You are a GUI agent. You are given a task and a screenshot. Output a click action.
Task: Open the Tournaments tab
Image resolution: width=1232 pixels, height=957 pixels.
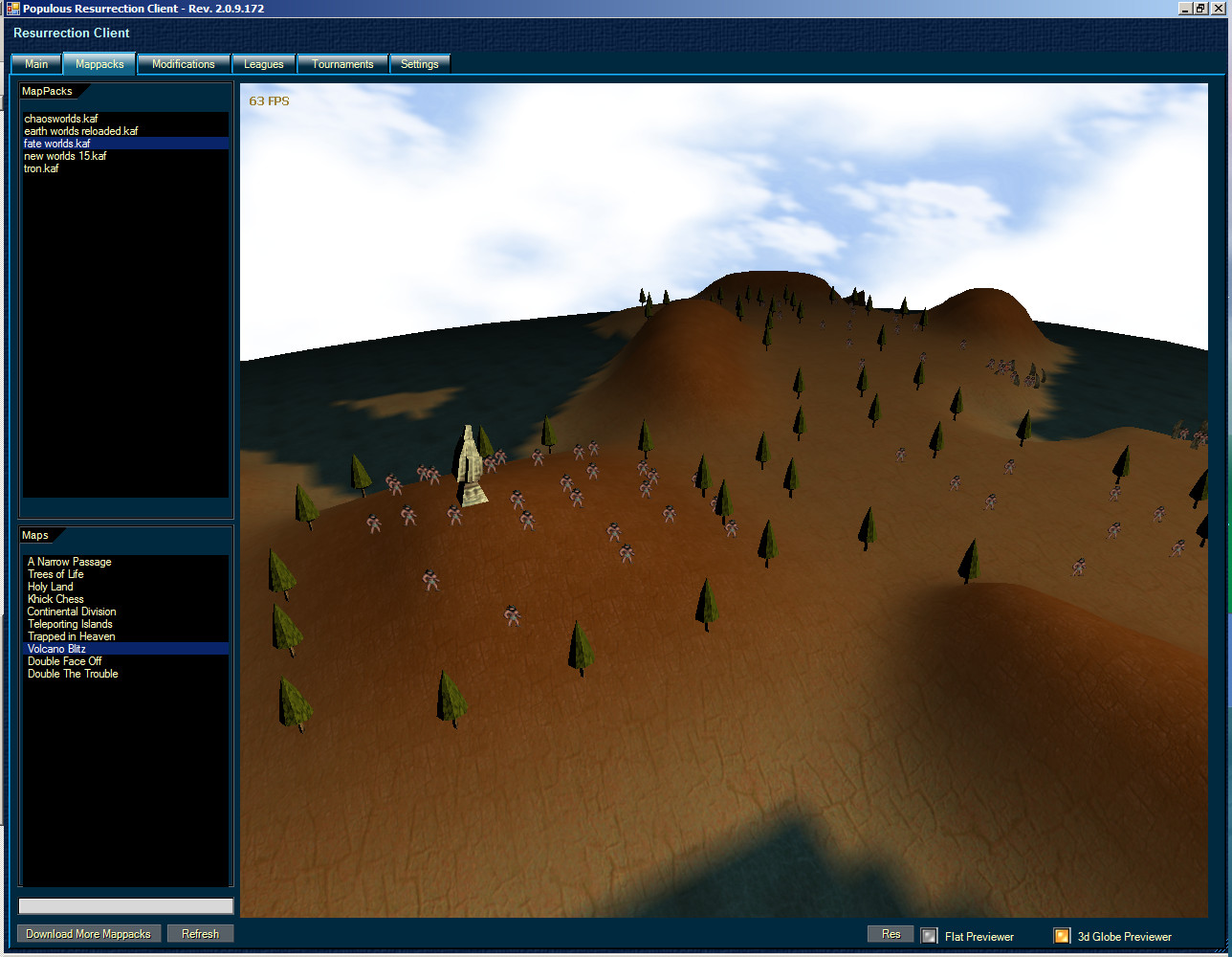point(342,64)
